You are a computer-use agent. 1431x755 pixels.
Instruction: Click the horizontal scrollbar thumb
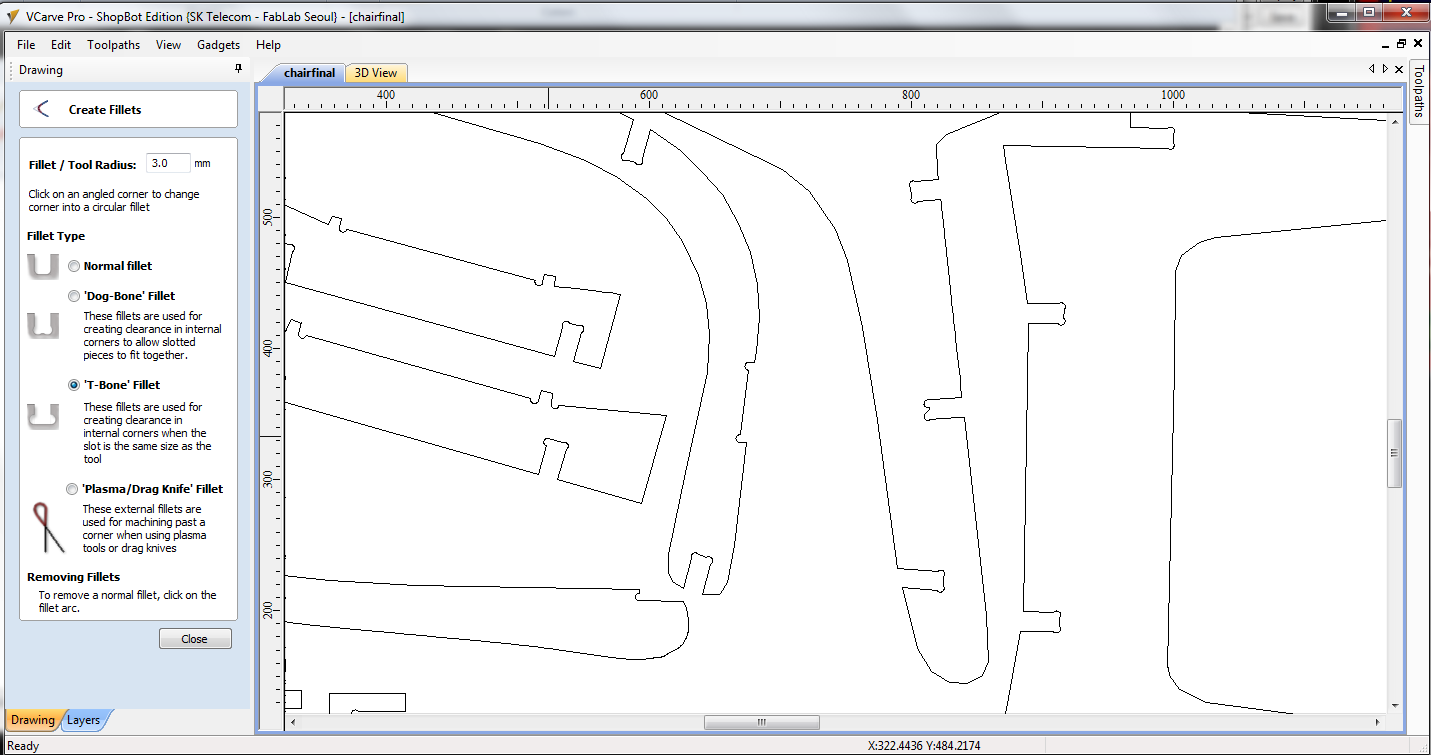pos(761,722)
